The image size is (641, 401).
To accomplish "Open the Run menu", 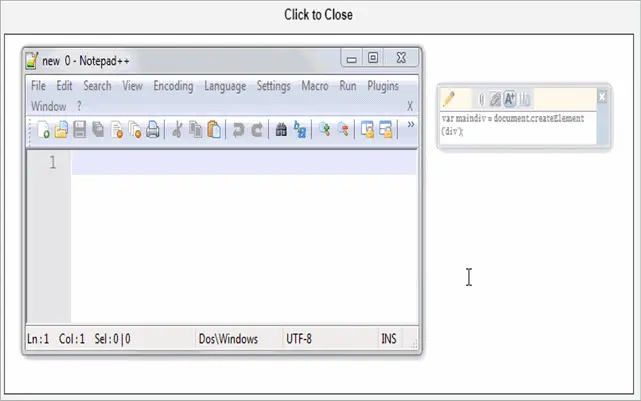I will (348, 86).
